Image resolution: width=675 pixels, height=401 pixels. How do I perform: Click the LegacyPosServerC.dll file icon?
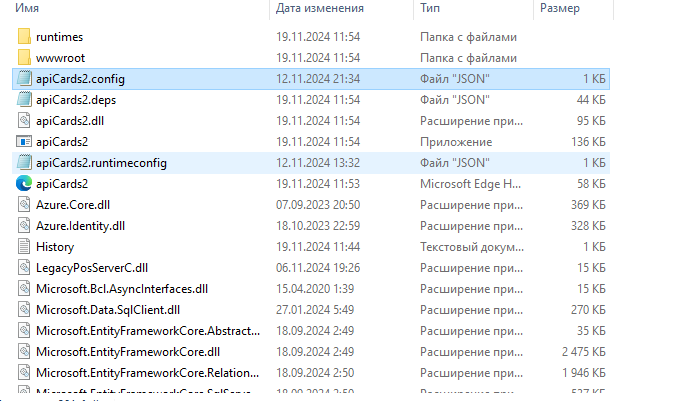(24, 268)
